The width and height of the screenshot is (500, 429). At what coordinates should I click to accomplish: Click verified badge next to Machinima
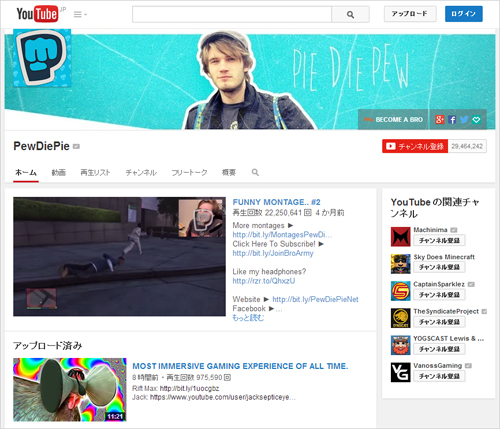(x=454, y=230)
